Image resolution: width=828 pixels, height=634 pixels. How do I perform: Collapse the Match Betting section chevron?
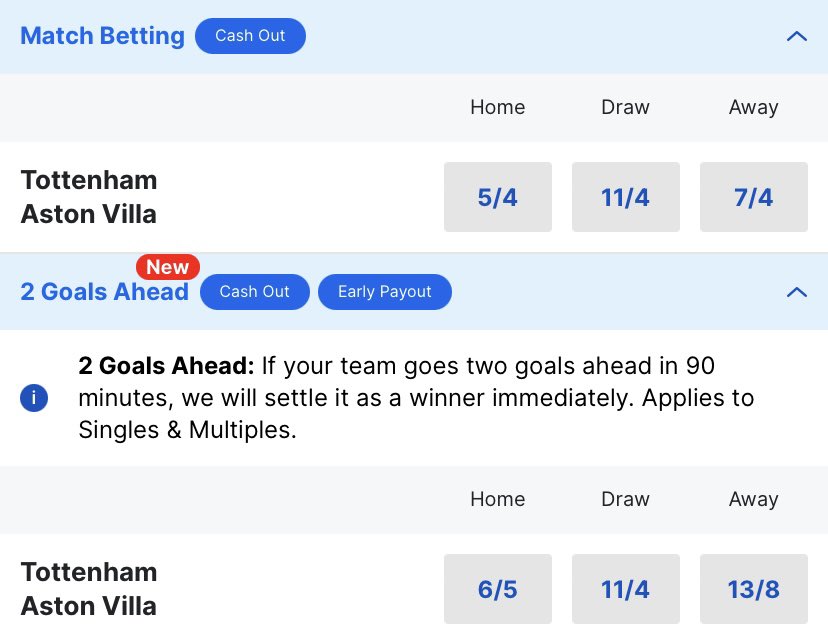point(797,36)
